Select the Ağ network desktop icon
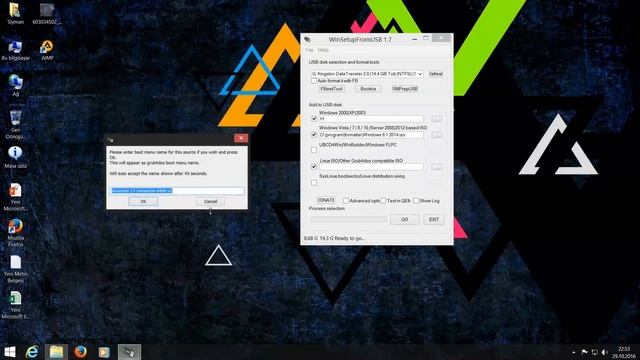 (16, 86)
